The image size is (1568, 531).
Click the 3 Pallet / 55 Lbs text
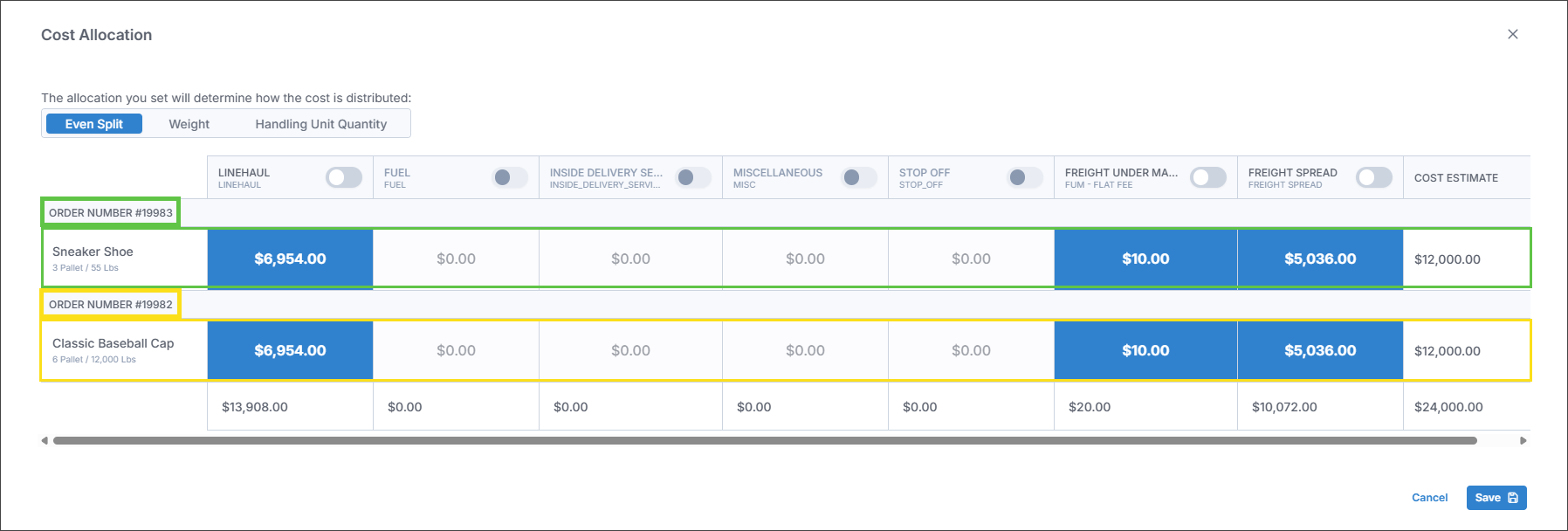pos(86,268)
